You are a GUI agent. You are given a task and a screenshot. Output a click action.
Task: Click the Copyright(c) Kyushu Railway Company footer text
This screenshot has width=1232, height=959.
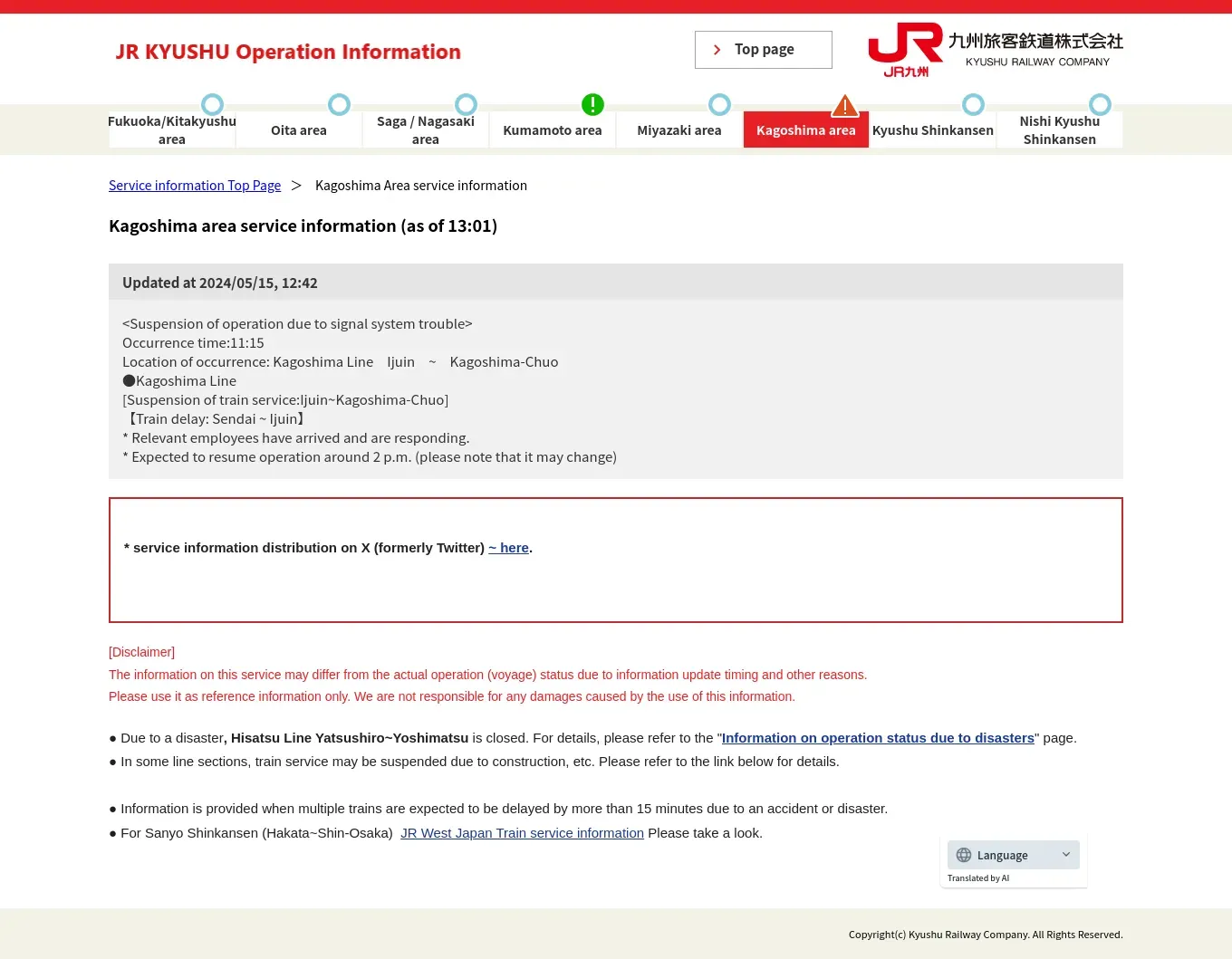click(x=986, y=935)
